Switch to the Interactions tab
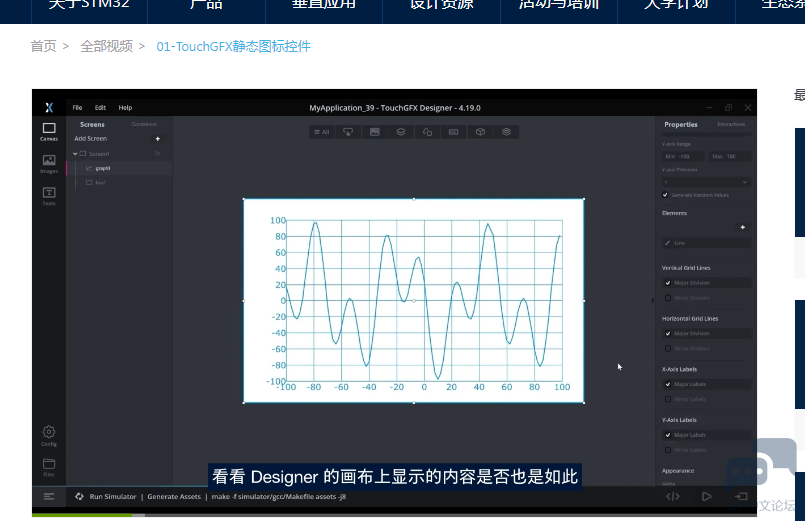The image size is (805, 521). [x=731, y=124]
